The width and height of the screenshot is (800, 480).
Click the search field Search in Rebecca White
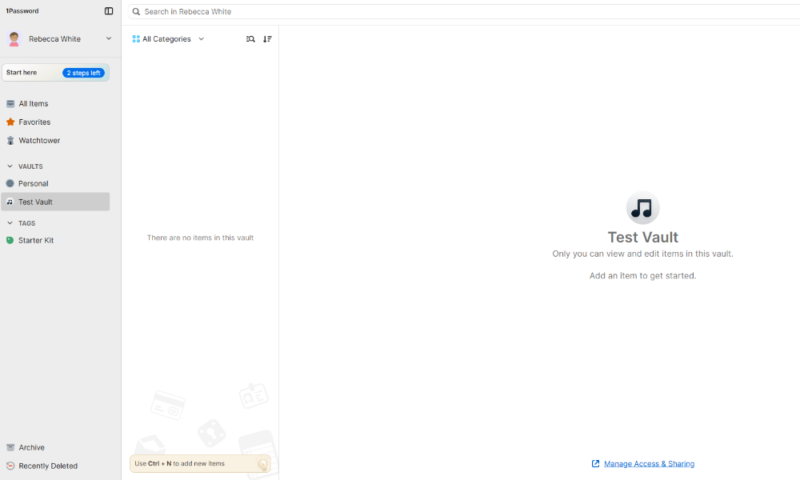[x=463, y=11]
